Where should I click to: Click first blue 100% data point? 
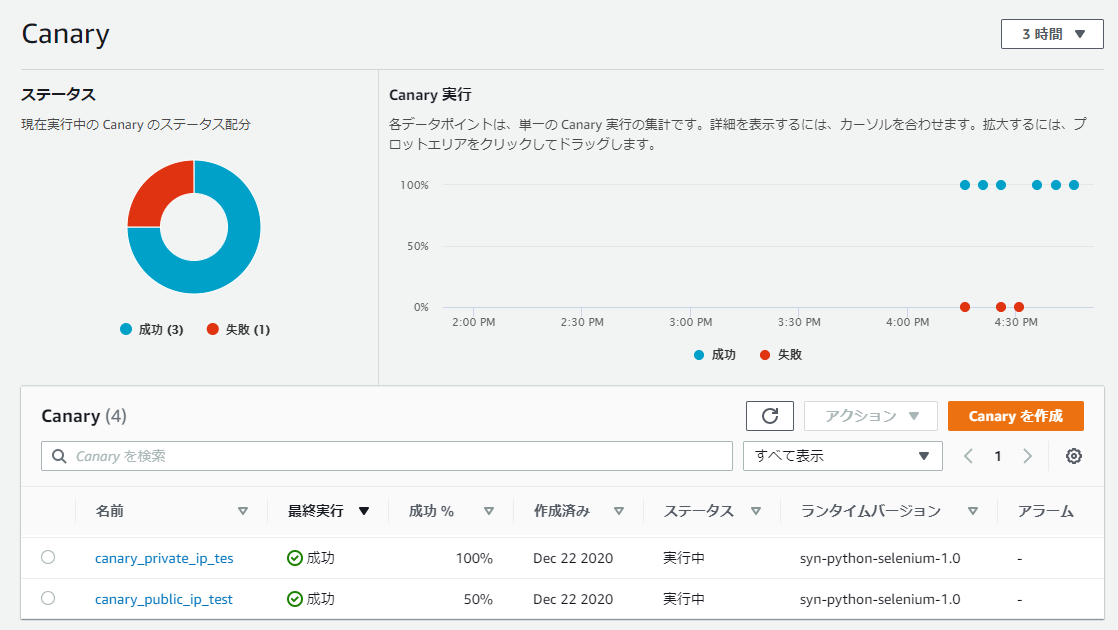pyautogui.click(x=965, y=185)
